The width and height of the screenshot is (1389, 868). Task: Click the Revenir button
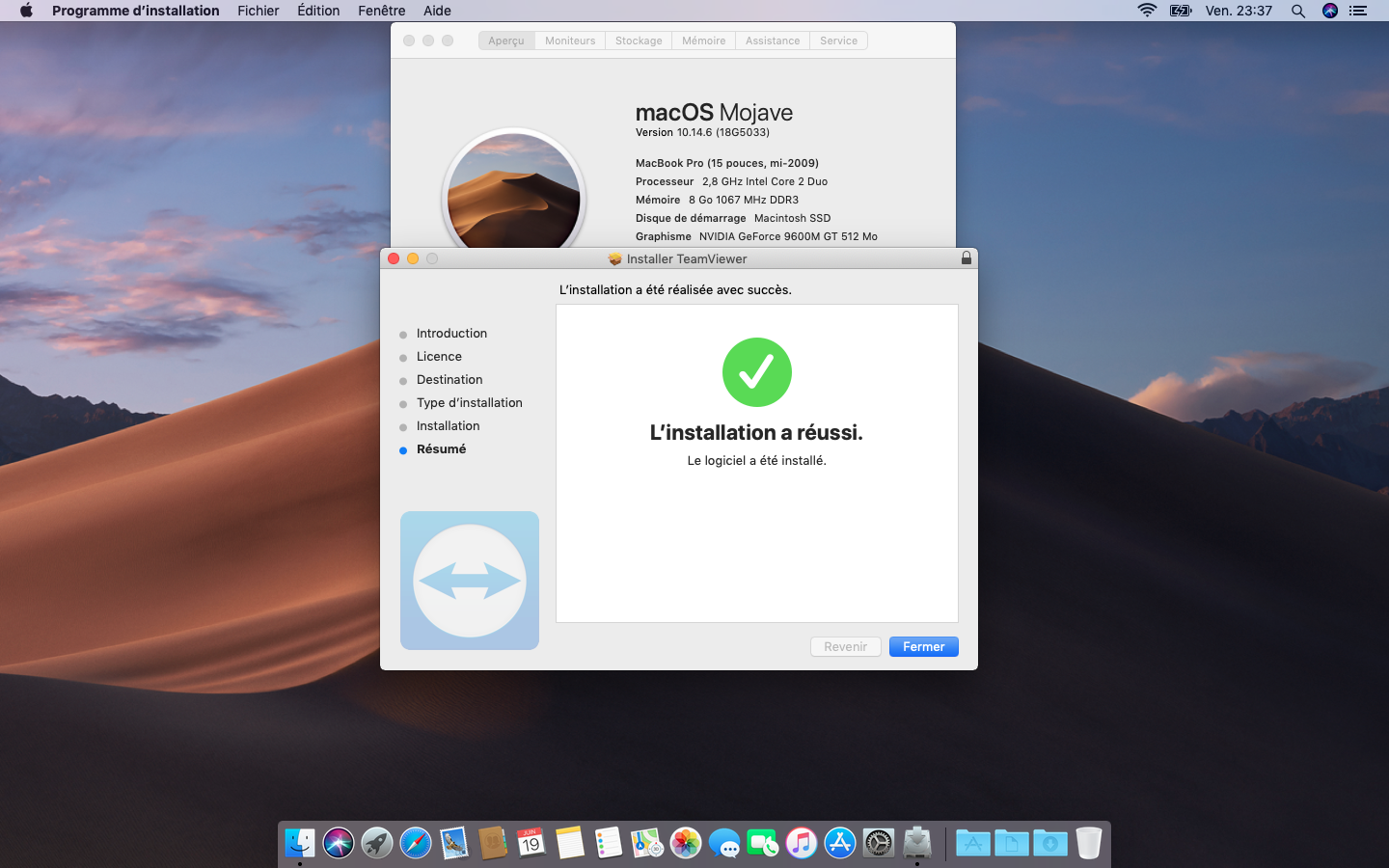click(x=846, y=647)
